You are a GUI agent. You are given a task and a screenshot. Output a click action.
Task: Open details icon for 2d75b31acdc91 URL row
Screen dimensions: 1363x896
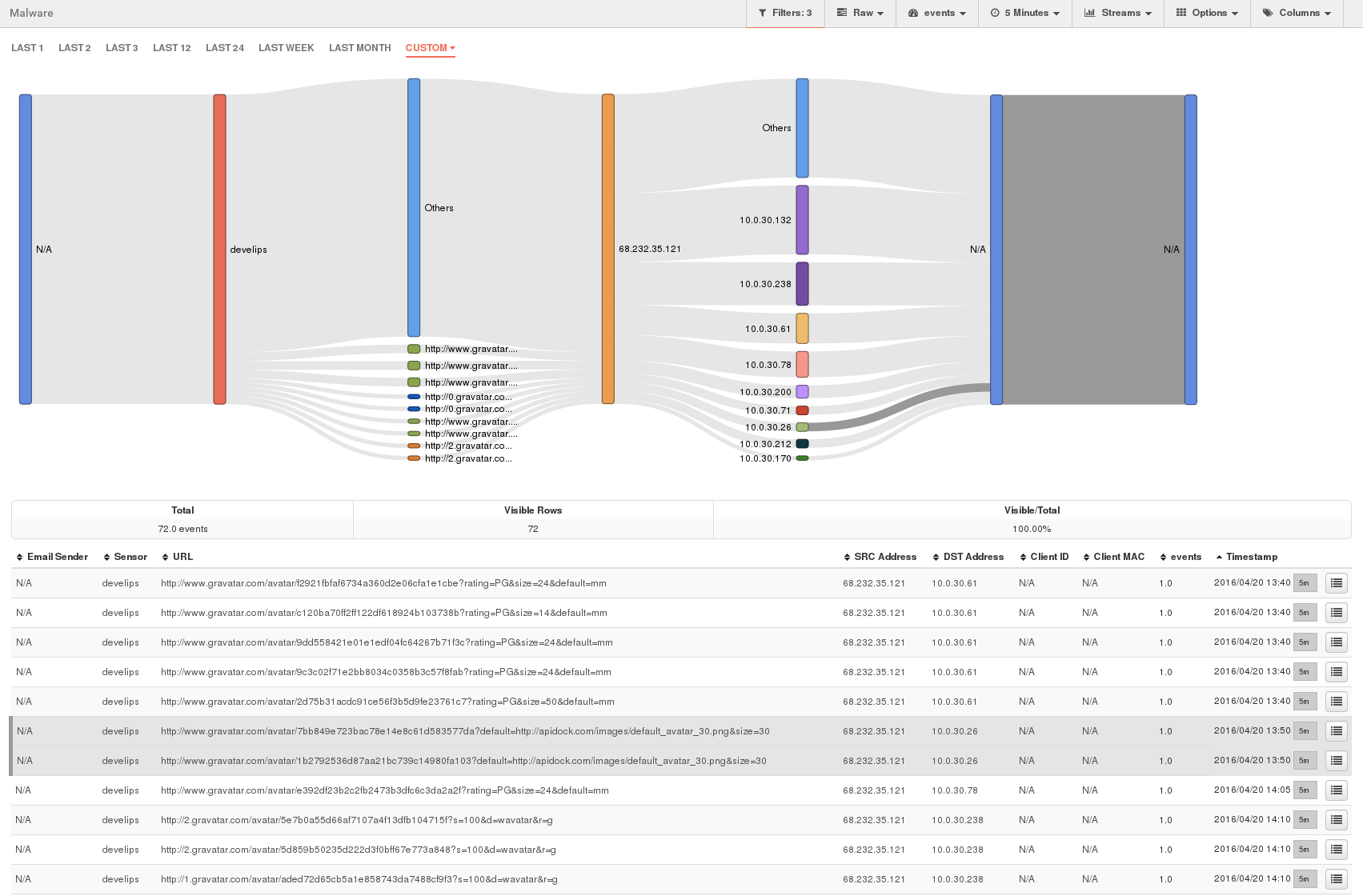click(1336, 702)
